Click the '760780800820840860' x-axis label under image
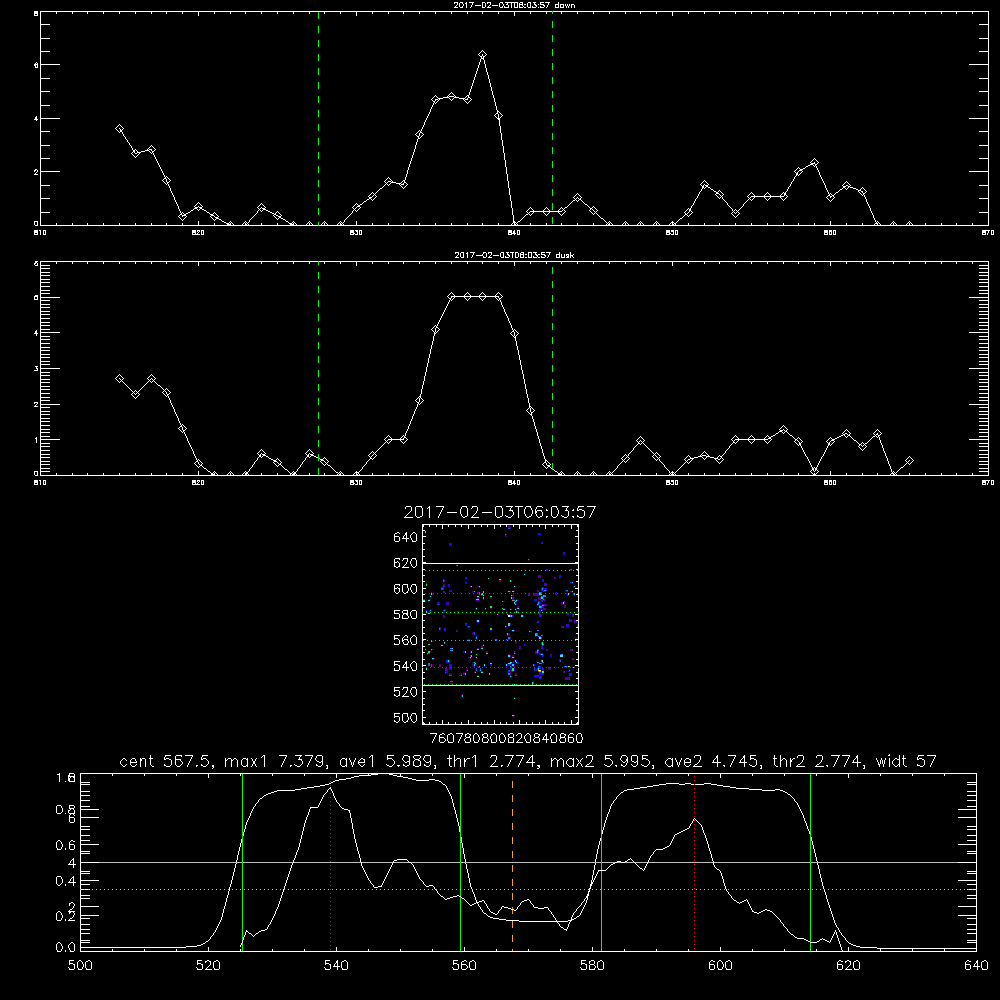The width and height of the screenshot is (1000, 1000). click(x=507, y=739)
